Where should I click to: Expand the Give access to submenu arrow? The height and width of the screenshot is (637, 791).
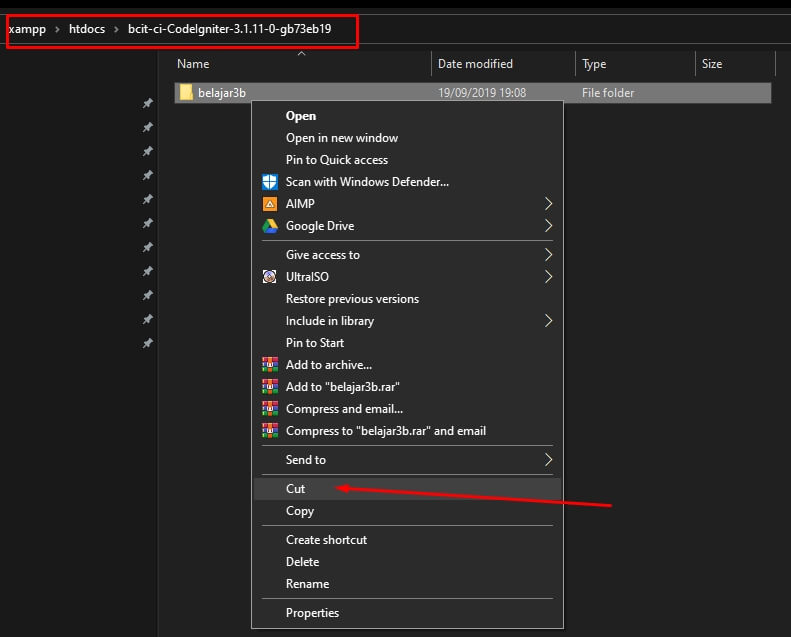(548, 255)
